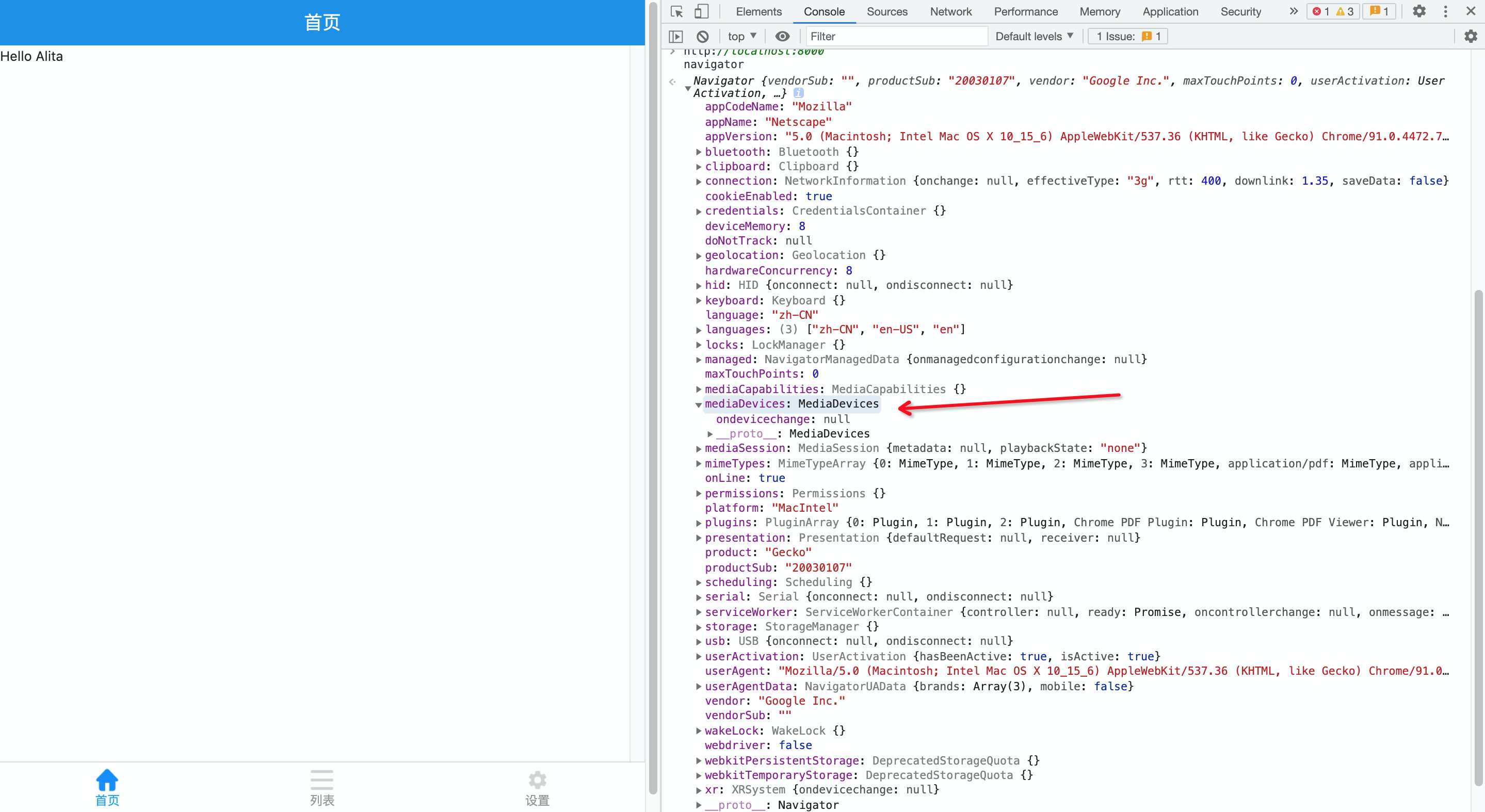Open the Security tab
1485x812 pixels.
1240,11
